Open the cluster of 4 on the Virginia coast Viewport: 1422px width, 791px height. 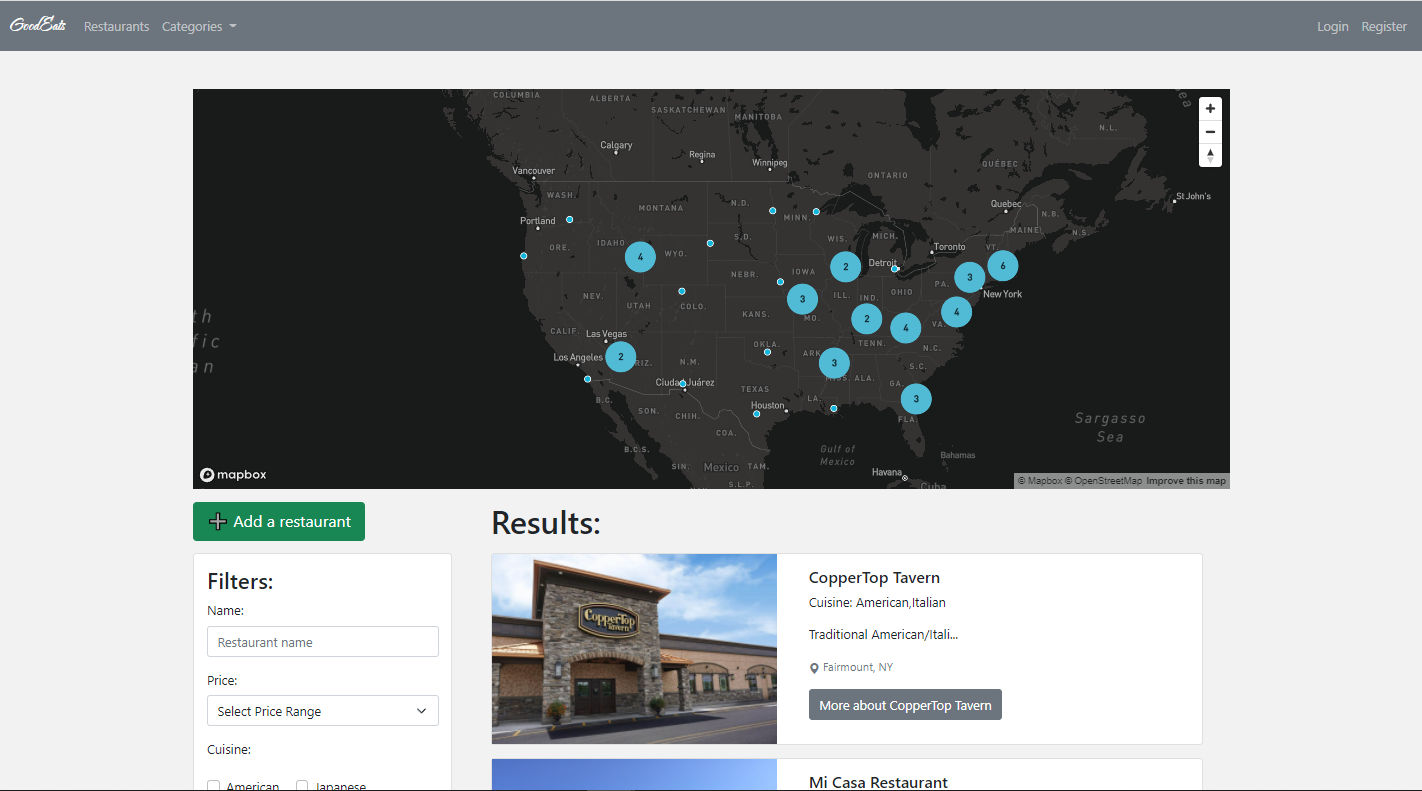956,312
